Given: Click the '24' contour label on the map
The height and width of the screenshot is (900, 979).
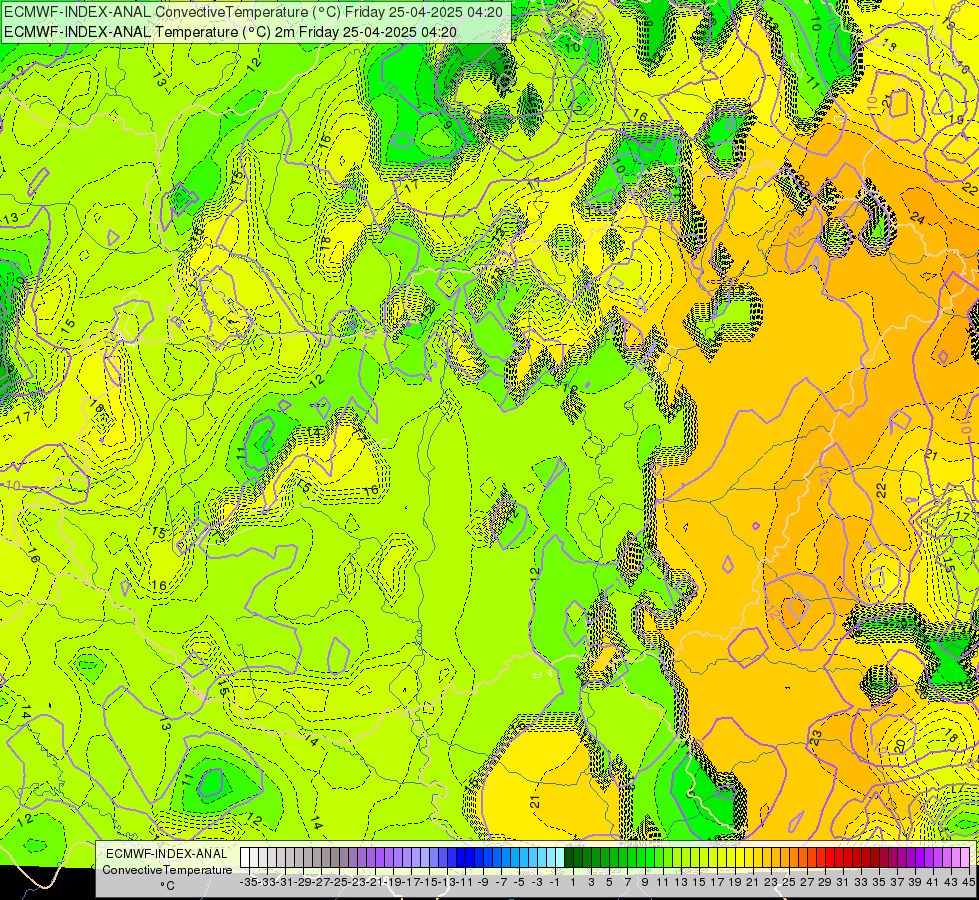Looking at the screenshot, I should 917,217.
